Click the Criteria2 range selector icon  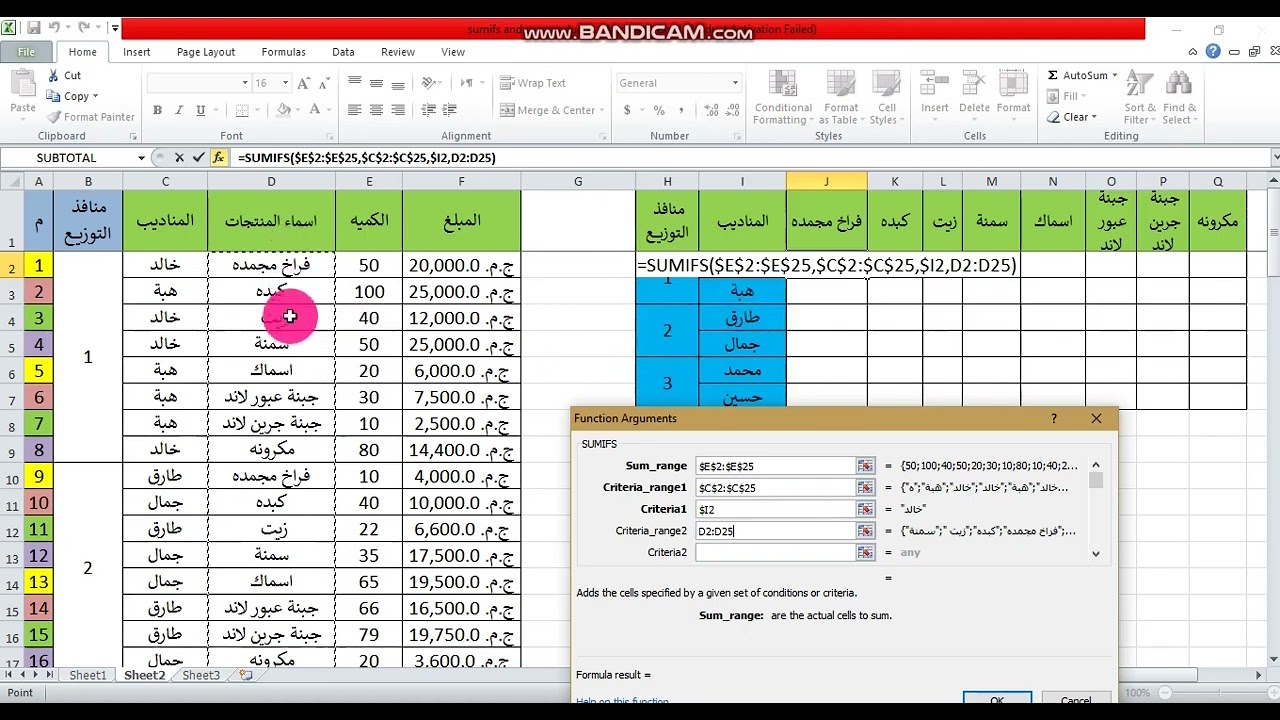865,552
